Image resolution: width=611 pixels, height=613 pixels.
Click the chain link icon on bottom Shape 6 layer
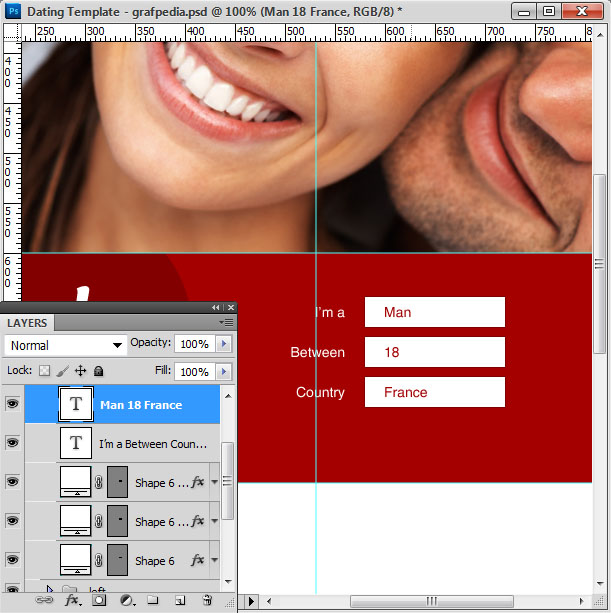99,560
